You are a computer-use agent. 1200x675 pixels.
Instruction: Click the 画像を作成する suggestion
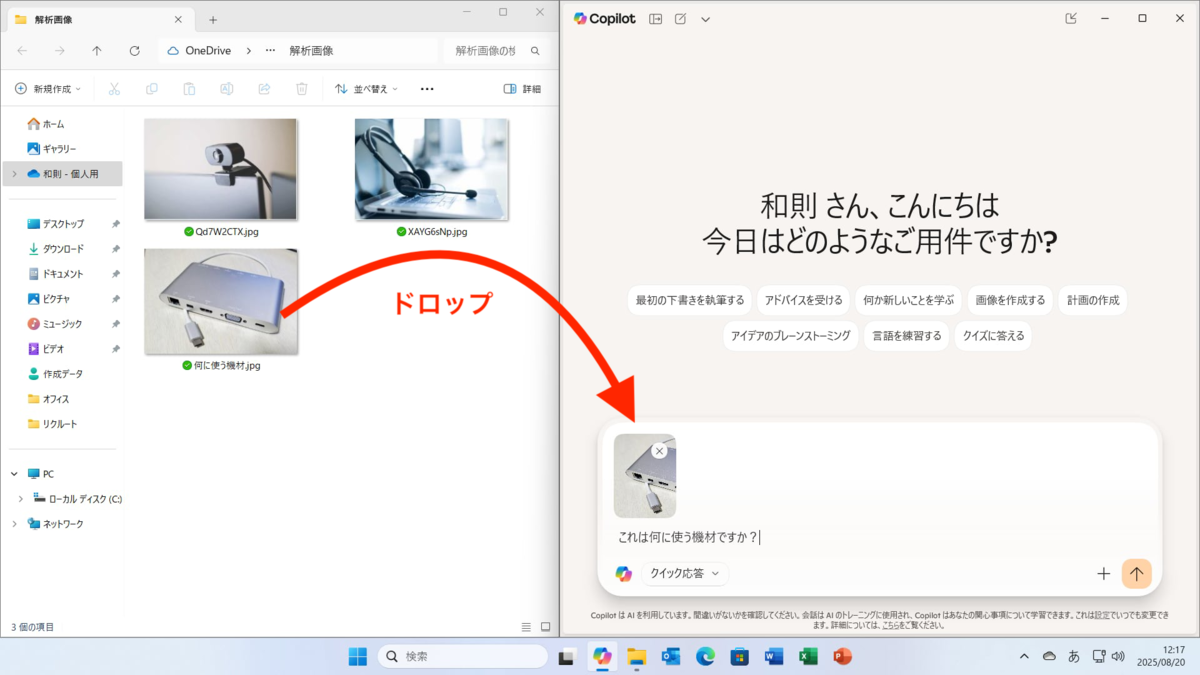tap(1010, 300)
